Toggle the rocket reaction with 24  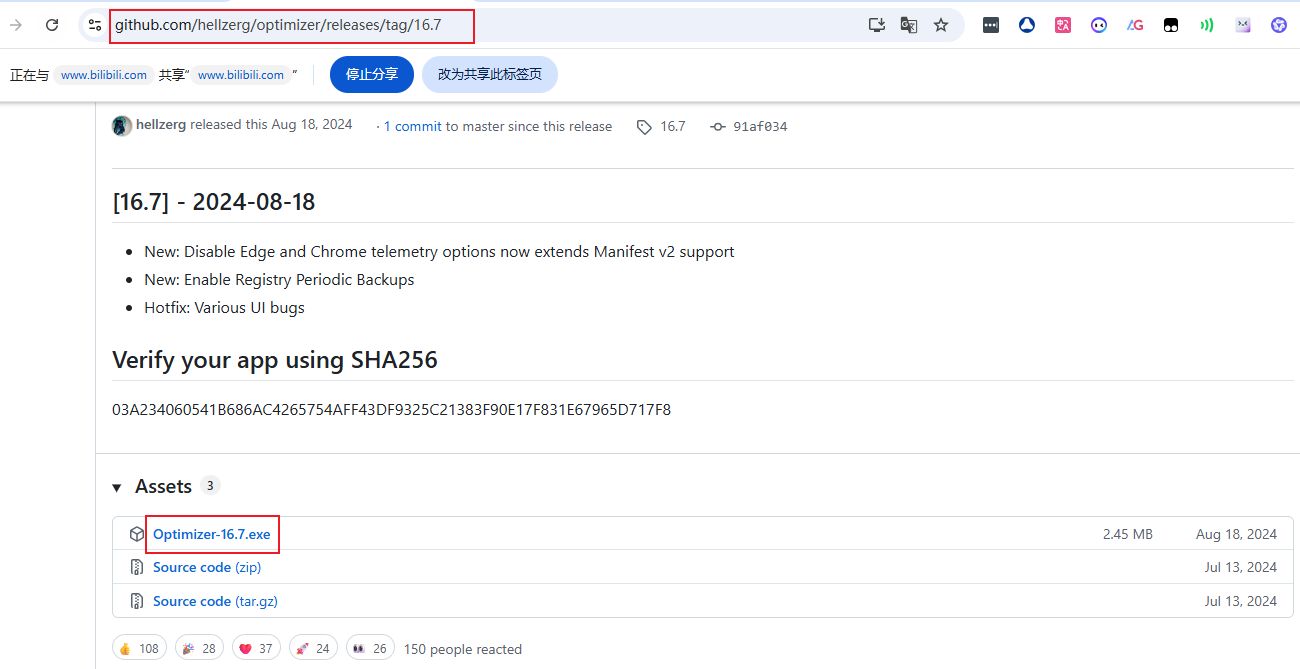coord(310,648)
